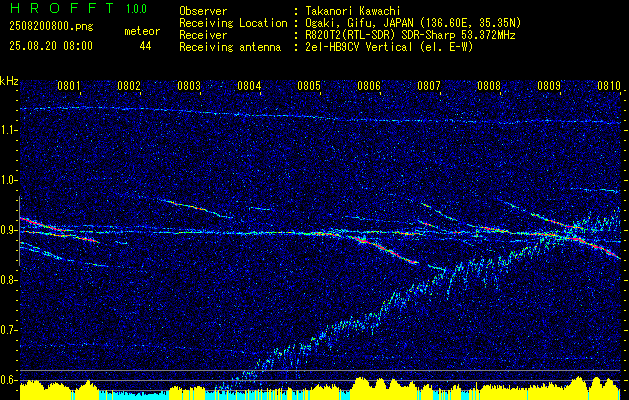Click the kHz axis unit label
This screenshot has width=629, height=400.
[9, 81]
